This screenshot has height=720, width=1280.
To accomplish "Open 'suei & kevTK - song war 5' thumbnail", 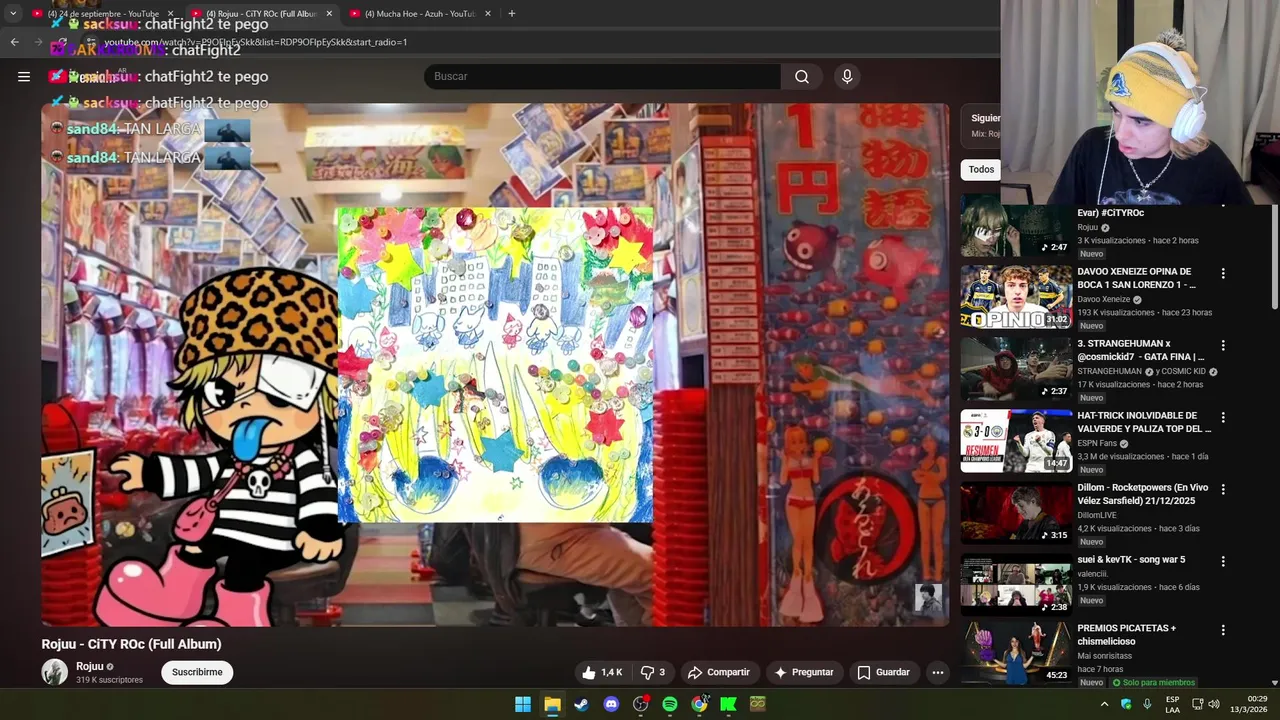I will click(x=1016, y=585).
